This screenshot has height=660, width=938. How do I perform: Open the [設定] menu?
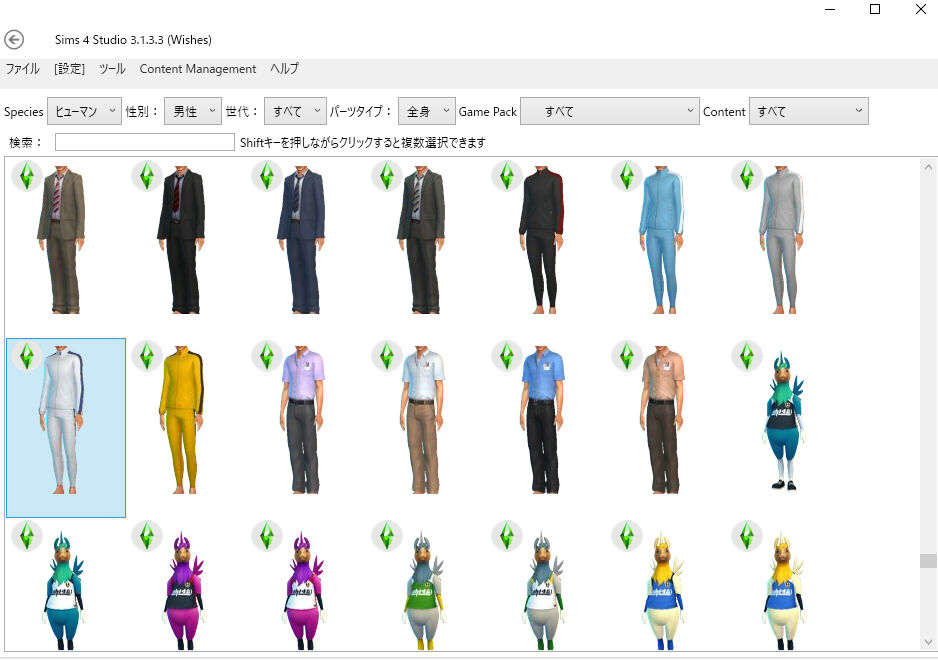pyautogui.click(x=69, y=69)
